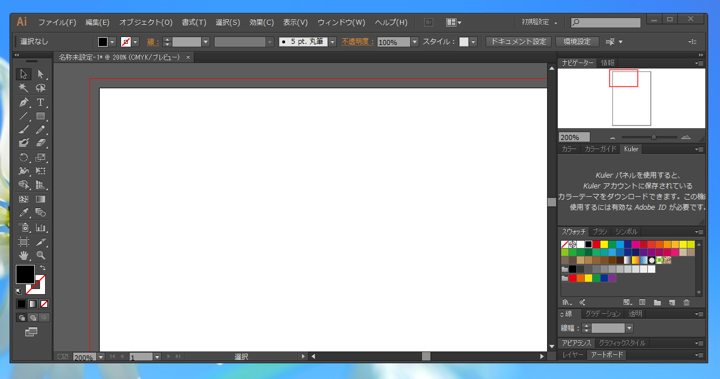This screenshot has width=720, height=379.
Task: Activate the Hand tool
Action: [x=23, y=255]
